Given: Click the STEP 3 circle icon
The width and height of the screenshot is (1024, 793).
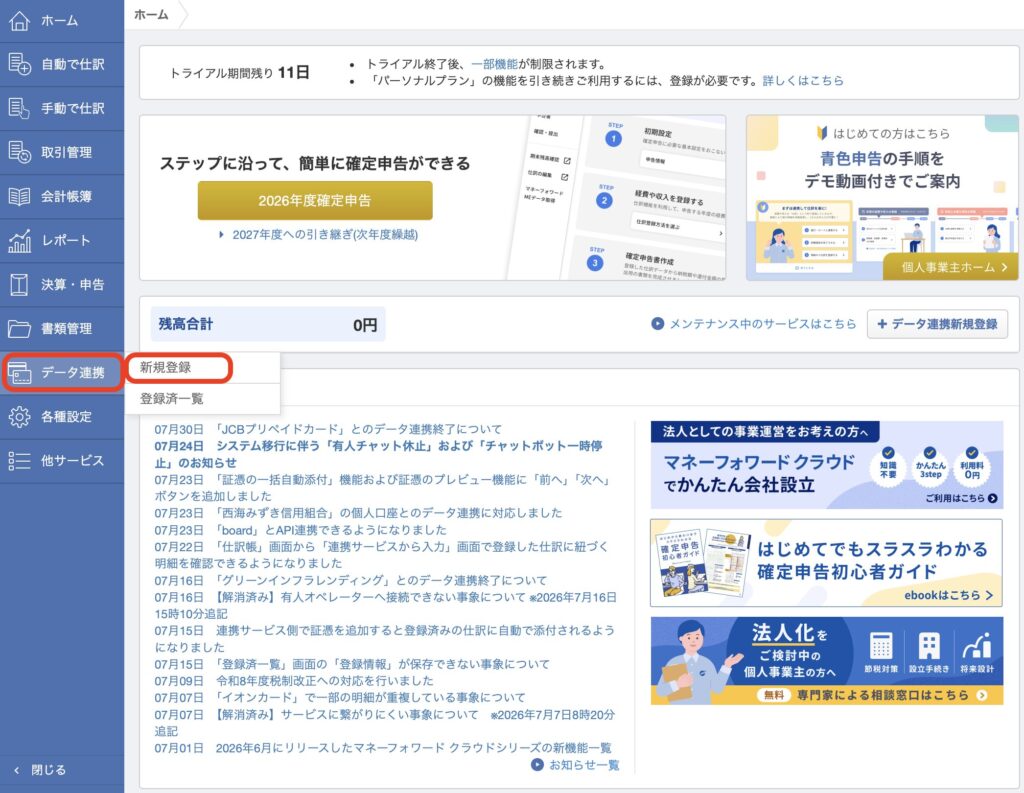Looking at the screenshot, I should click(595, 263).
